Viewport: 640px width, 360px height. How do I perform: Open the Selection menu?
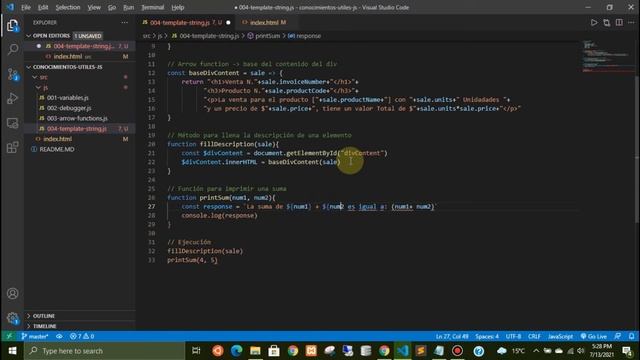click(68, 7)
